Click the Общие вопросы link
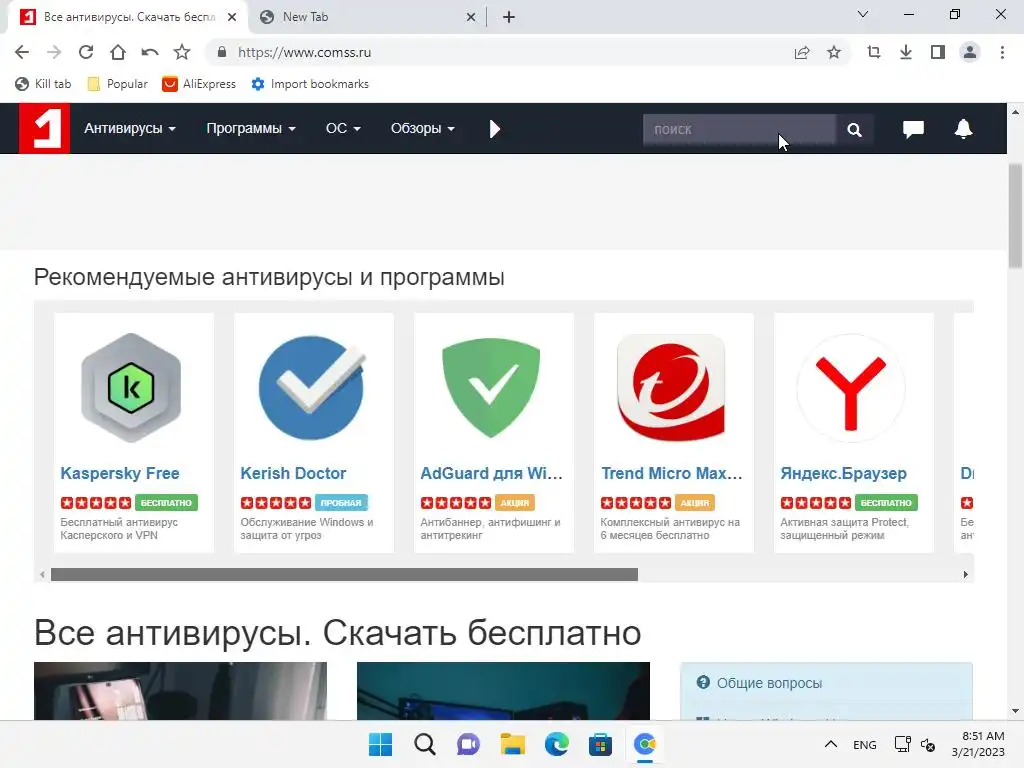1024x768 pixels. [x=769, y=683]
